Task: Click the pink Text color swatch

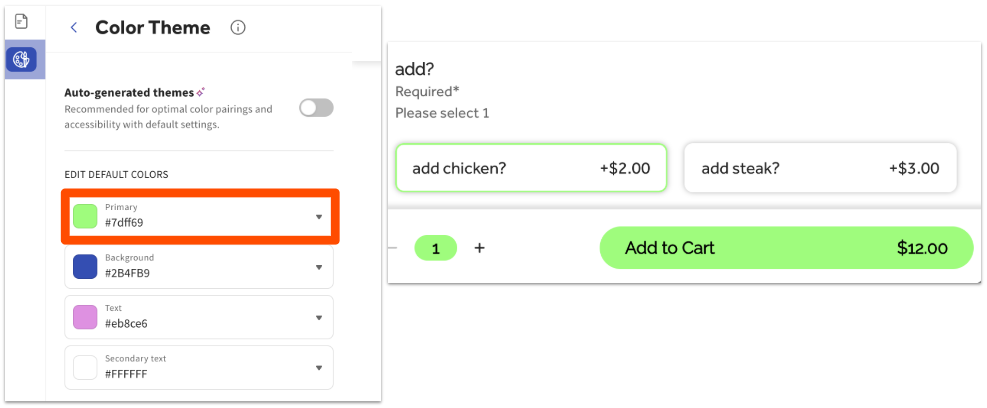Action: tap(86, 317)
